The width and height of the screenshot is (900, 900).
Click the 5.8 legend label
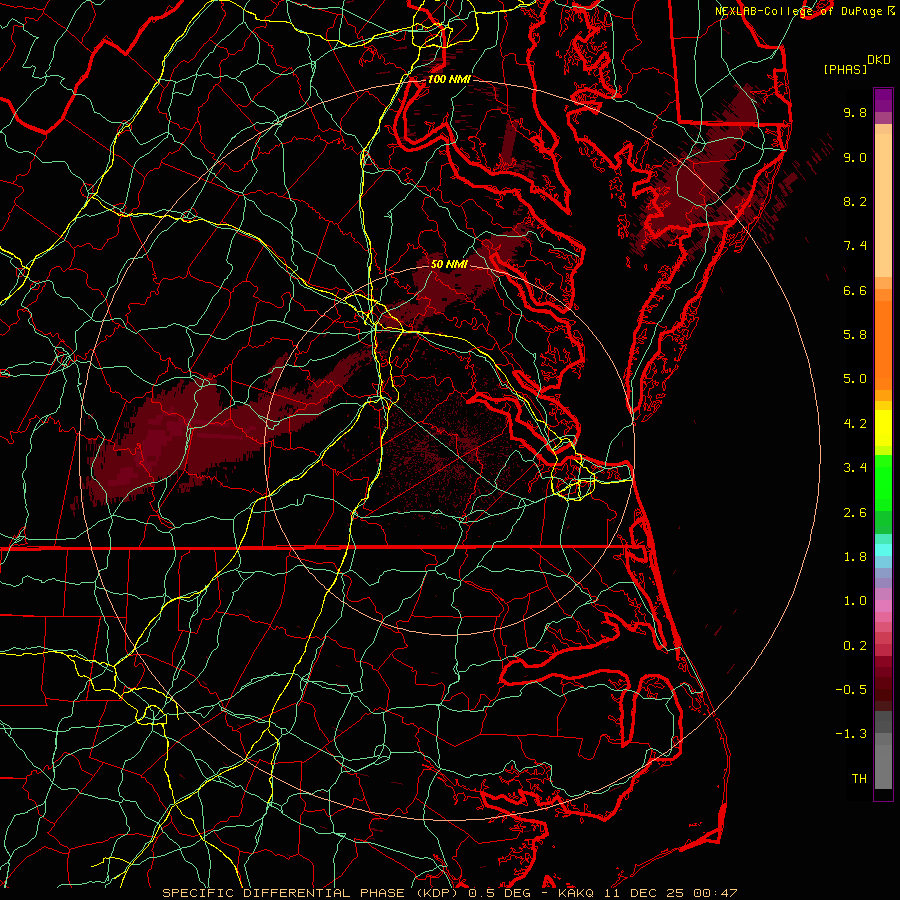click(855, 335)
